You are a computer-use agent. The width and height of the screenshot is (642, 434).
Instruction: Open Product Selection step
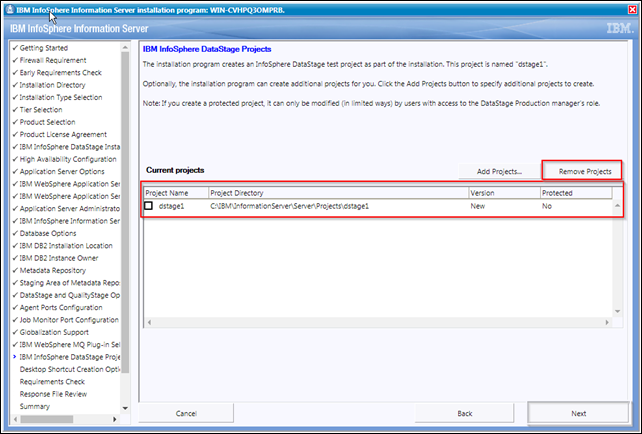tap(47, 122)
